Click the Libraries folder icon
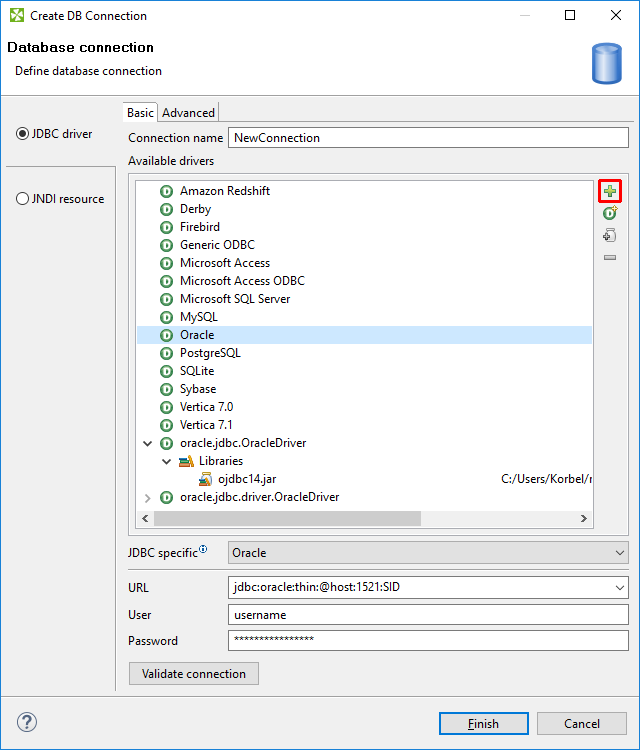Image resolution: width=640 pixels, height=750 pixels. 185,461
